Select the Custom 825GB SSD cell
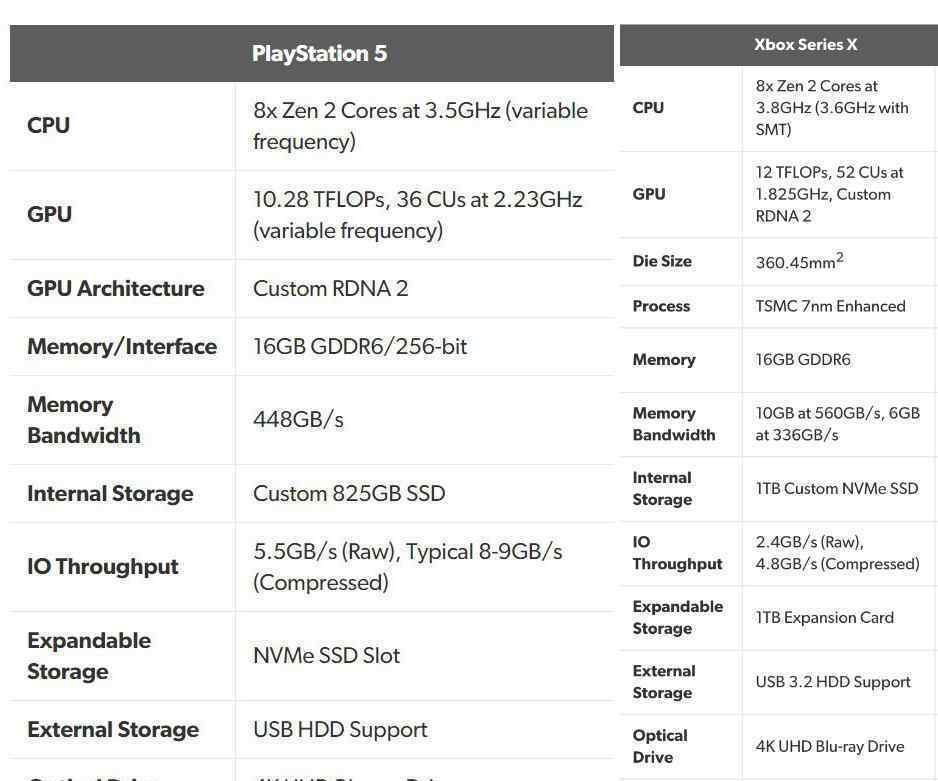This screenshot has height=781, width=938. (x=349, y=493)
